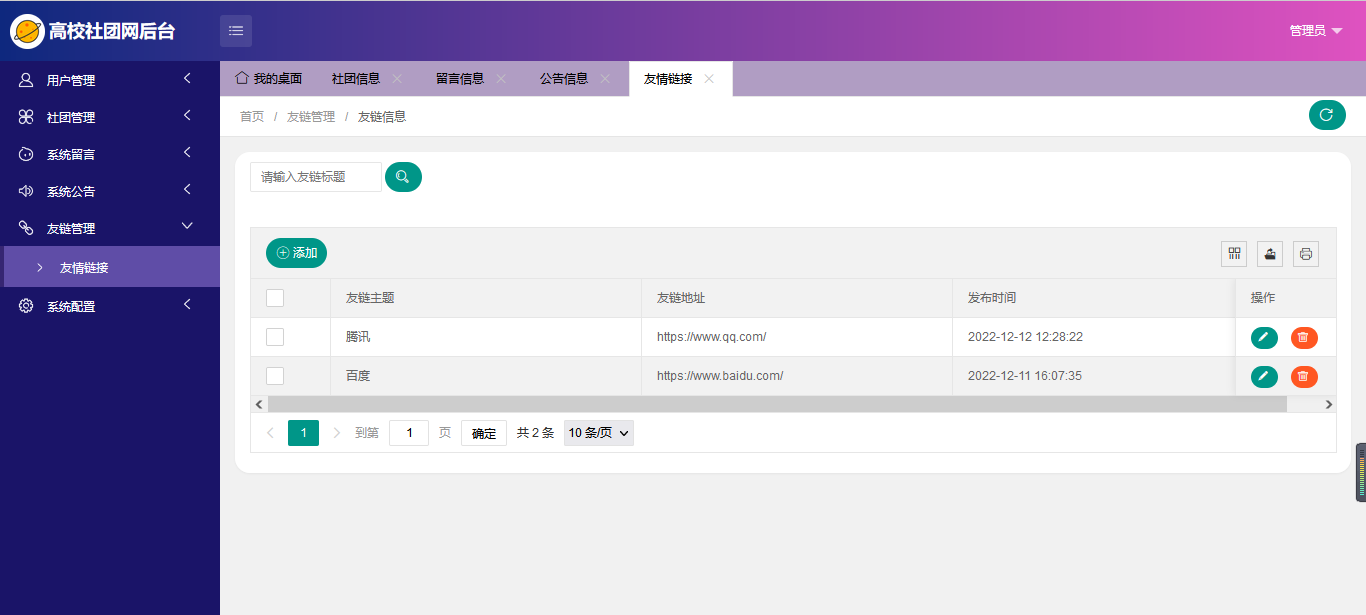Switch to the 我的桌面 tab

(268, 79)
